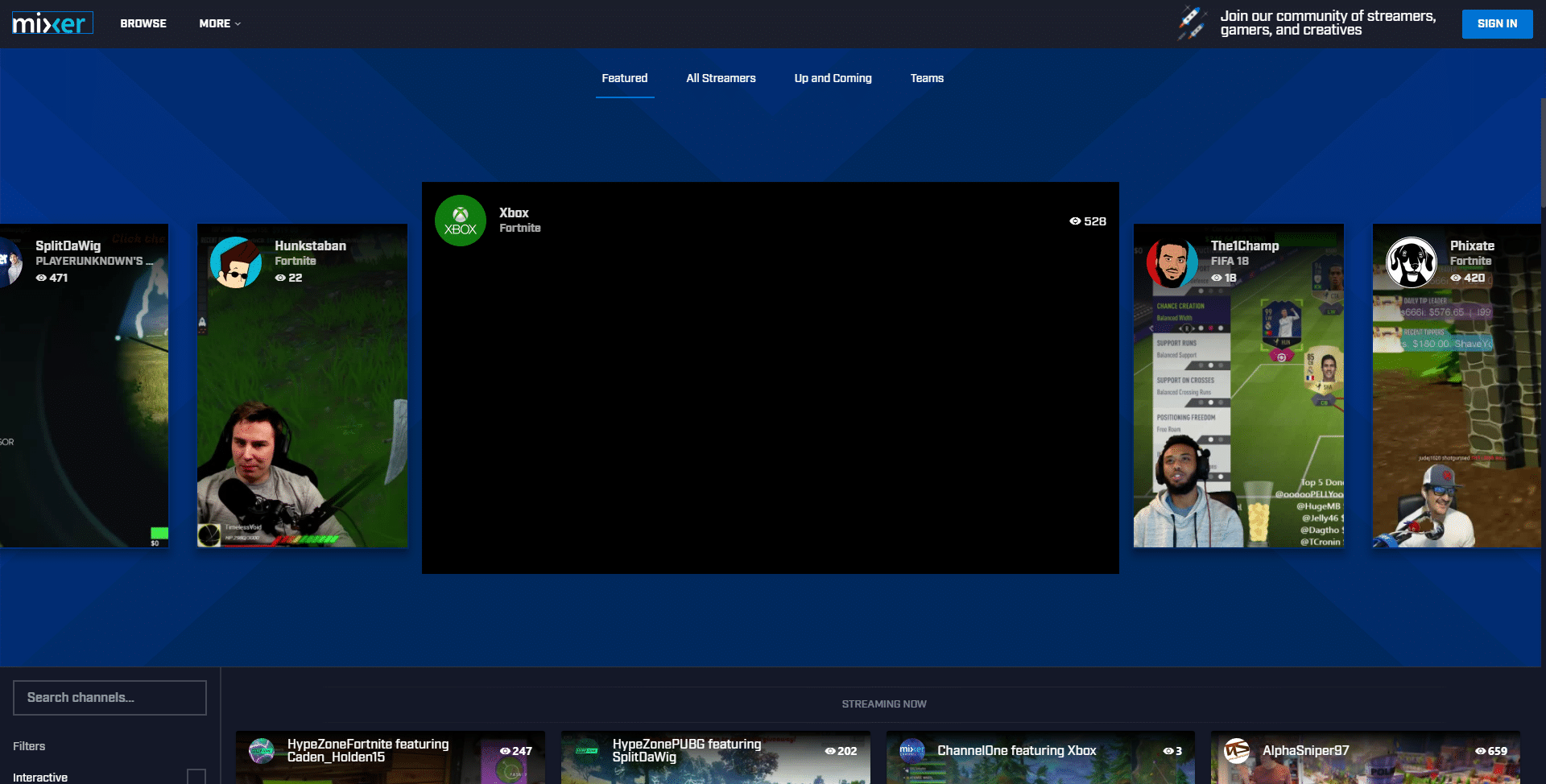Click the page's vertical scrollbar

click(1542, 153)
